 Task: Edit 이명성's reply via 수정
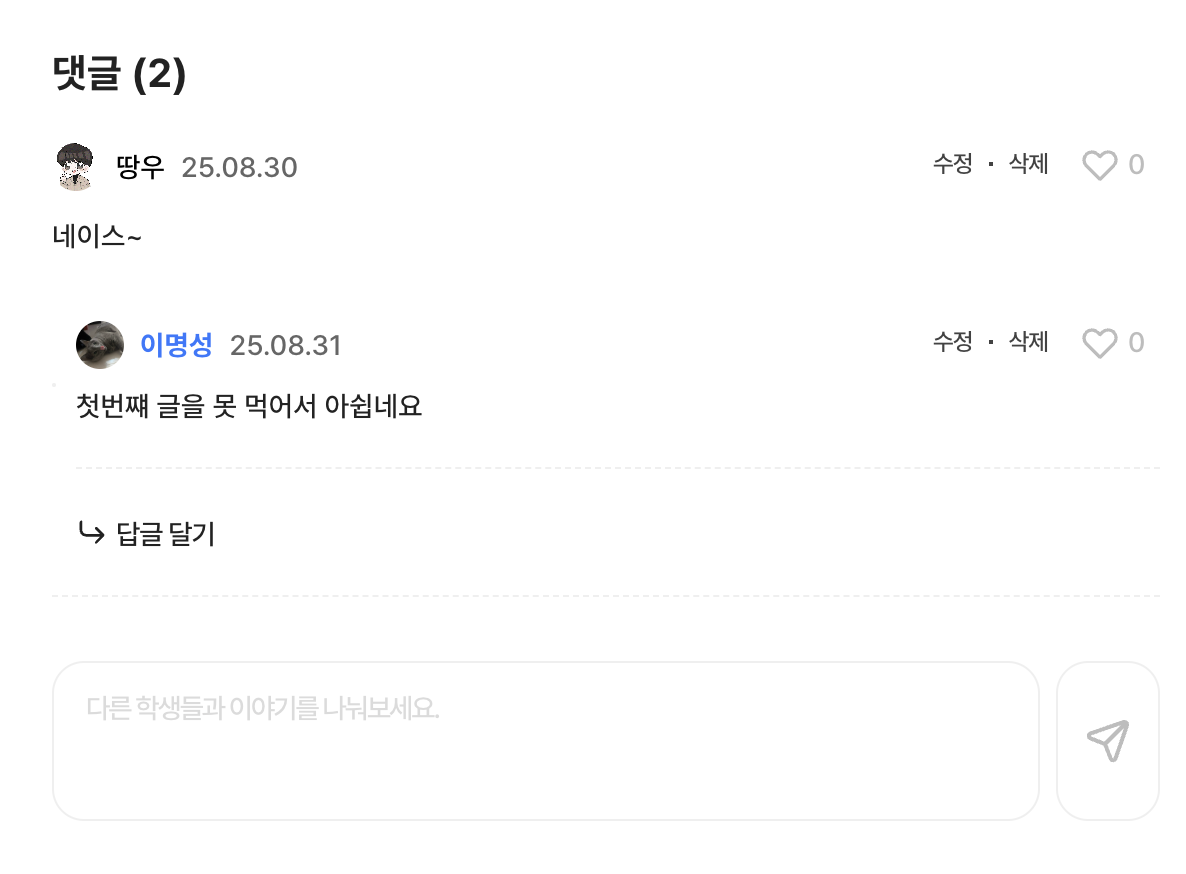(952, 343)
